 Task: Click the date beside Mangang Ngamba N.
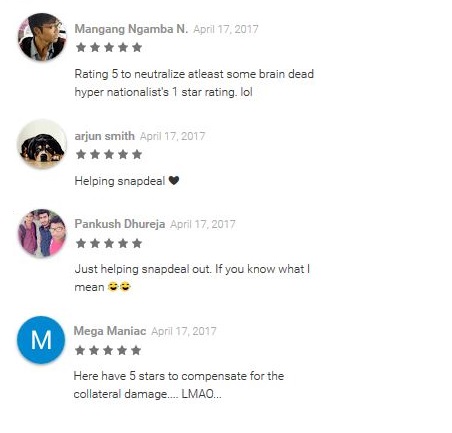tap(226, 29)
